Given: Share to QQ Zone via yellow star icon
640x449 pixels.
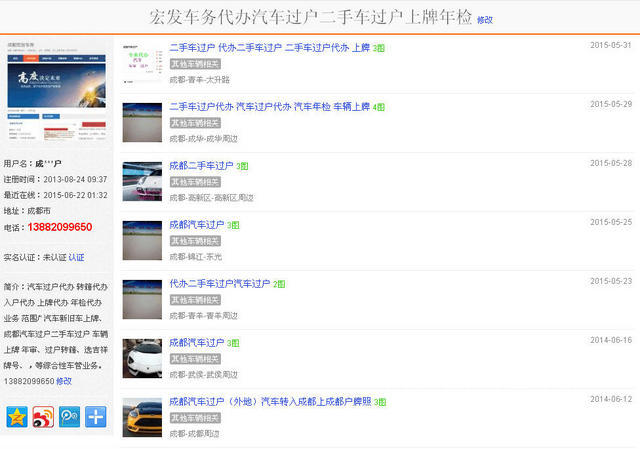Looking at the screenshot, I should 17,417.
